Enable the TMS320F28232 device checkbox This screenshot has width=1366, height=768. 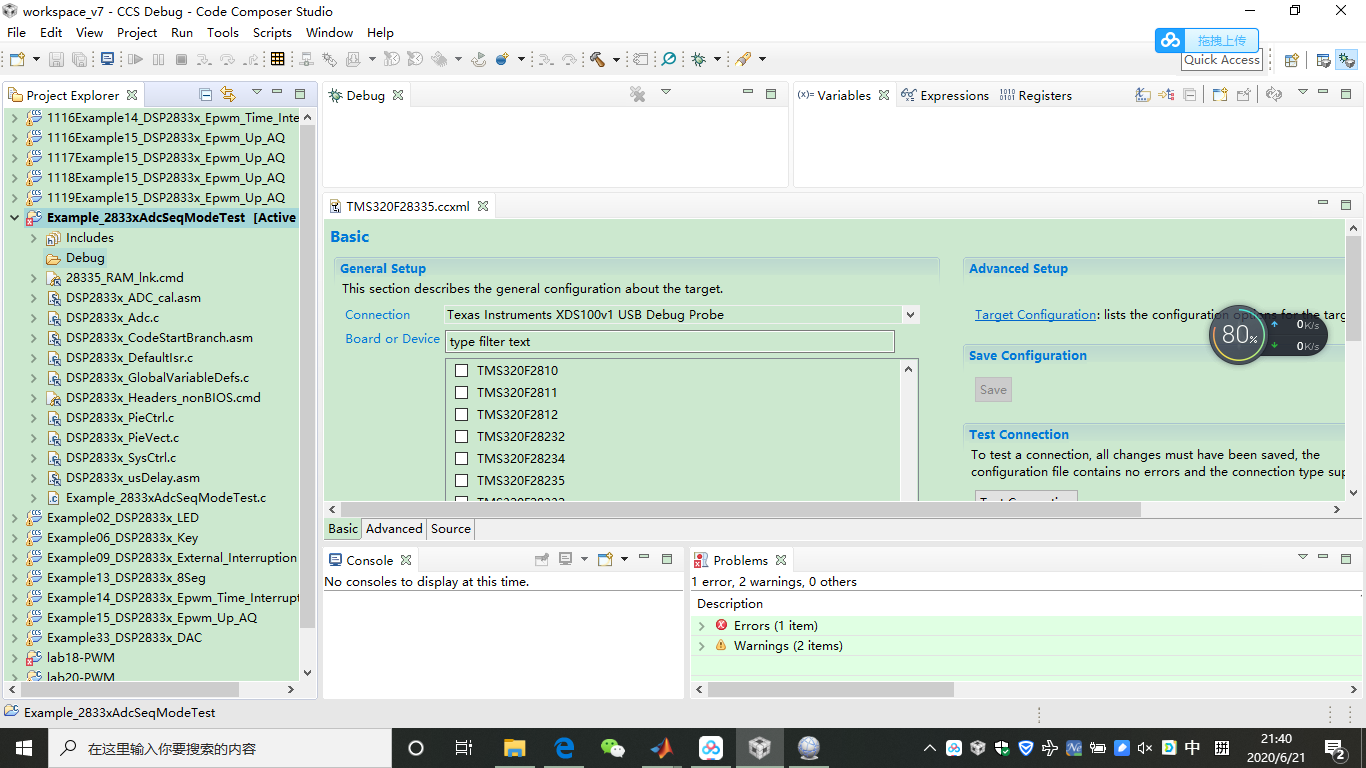click(x=461, y=436)
